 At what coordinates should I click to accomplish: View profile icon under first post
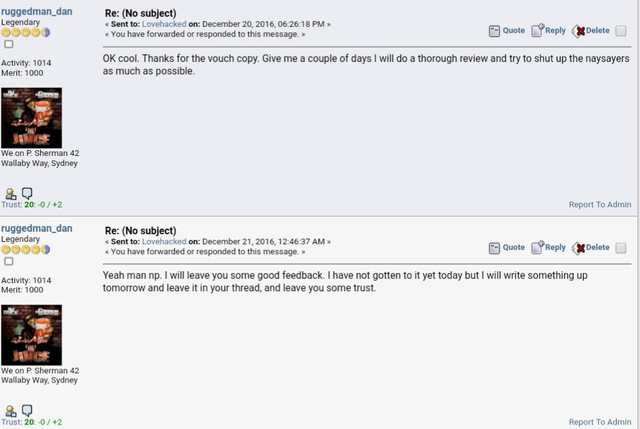point(11,193)
